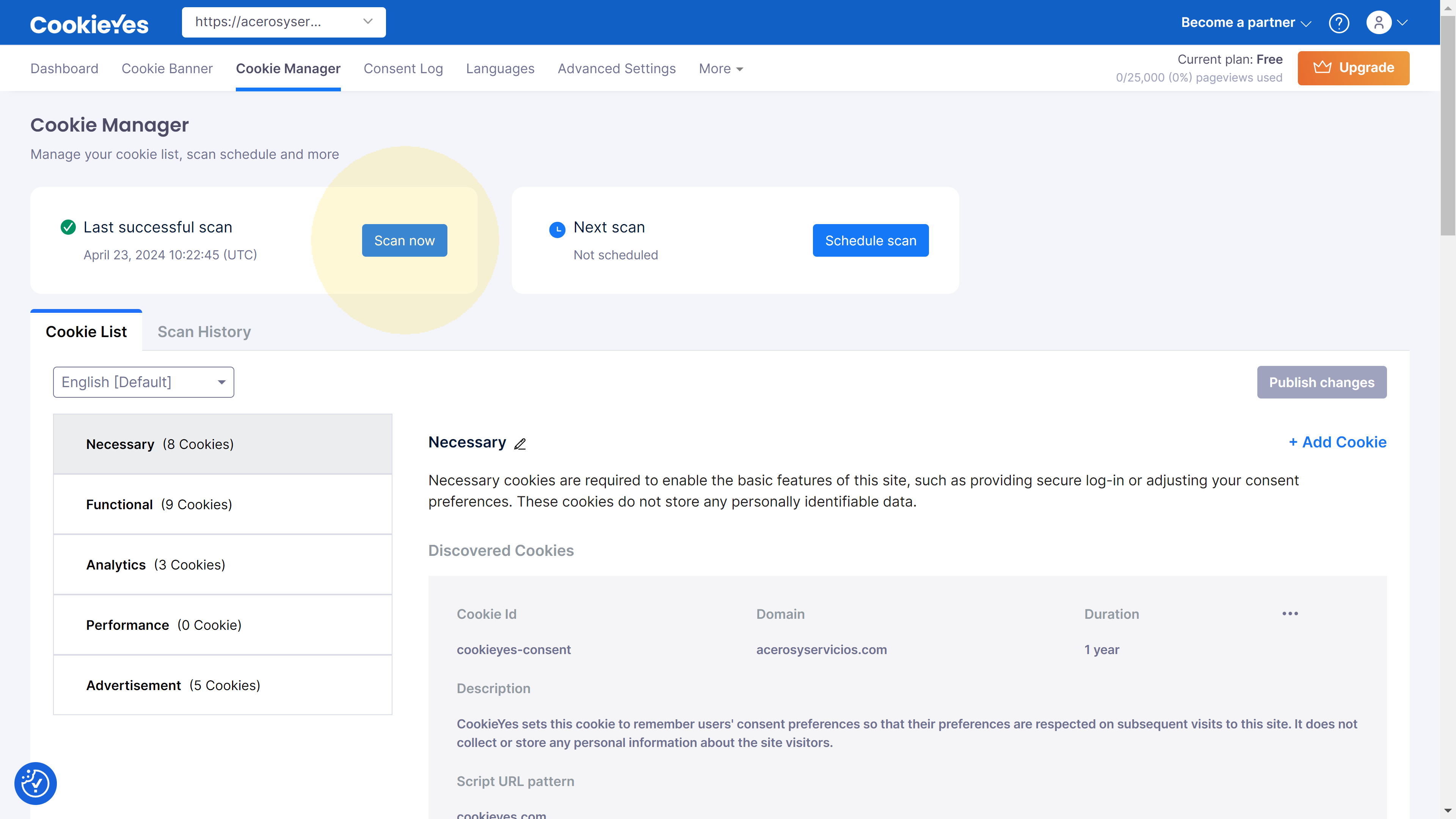The image size is (1456, 819).
Task: Go to the Dashboard tab
Action: pos(64,68)
